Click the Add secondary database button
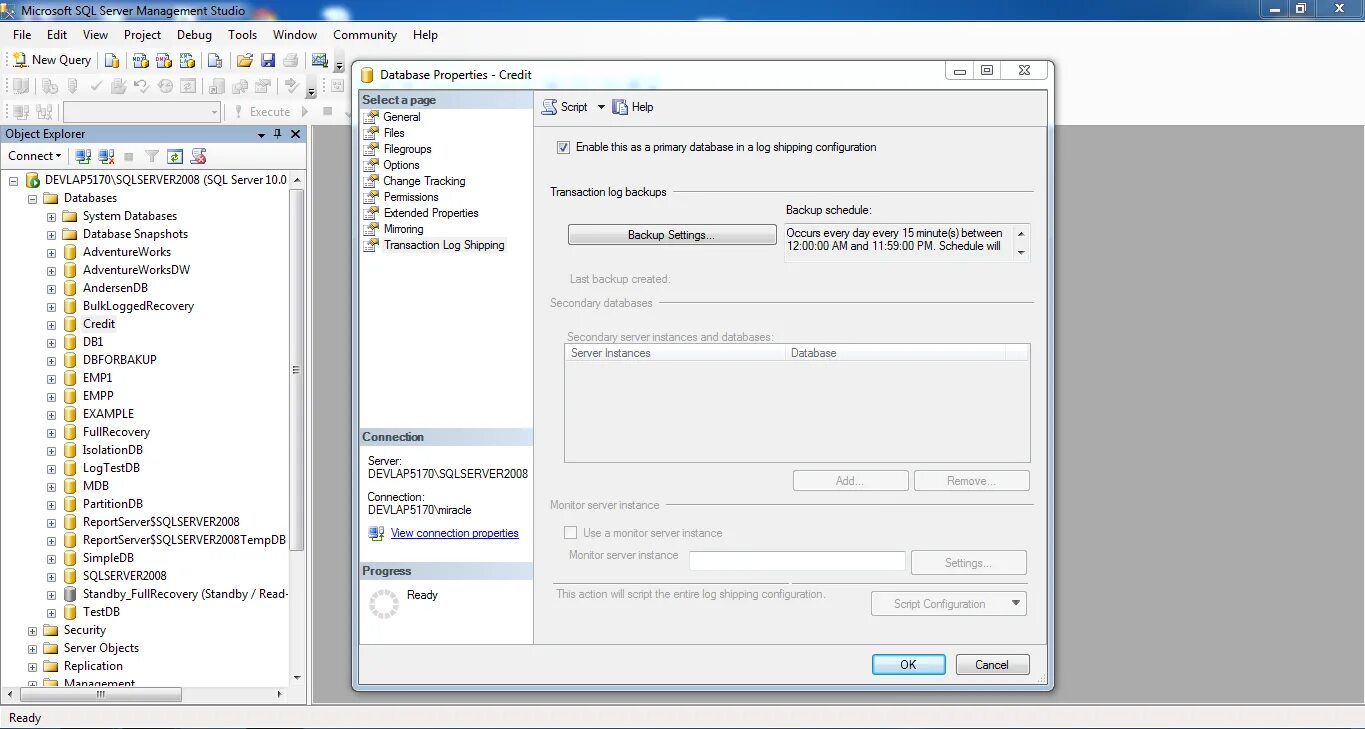 [850, 481]
